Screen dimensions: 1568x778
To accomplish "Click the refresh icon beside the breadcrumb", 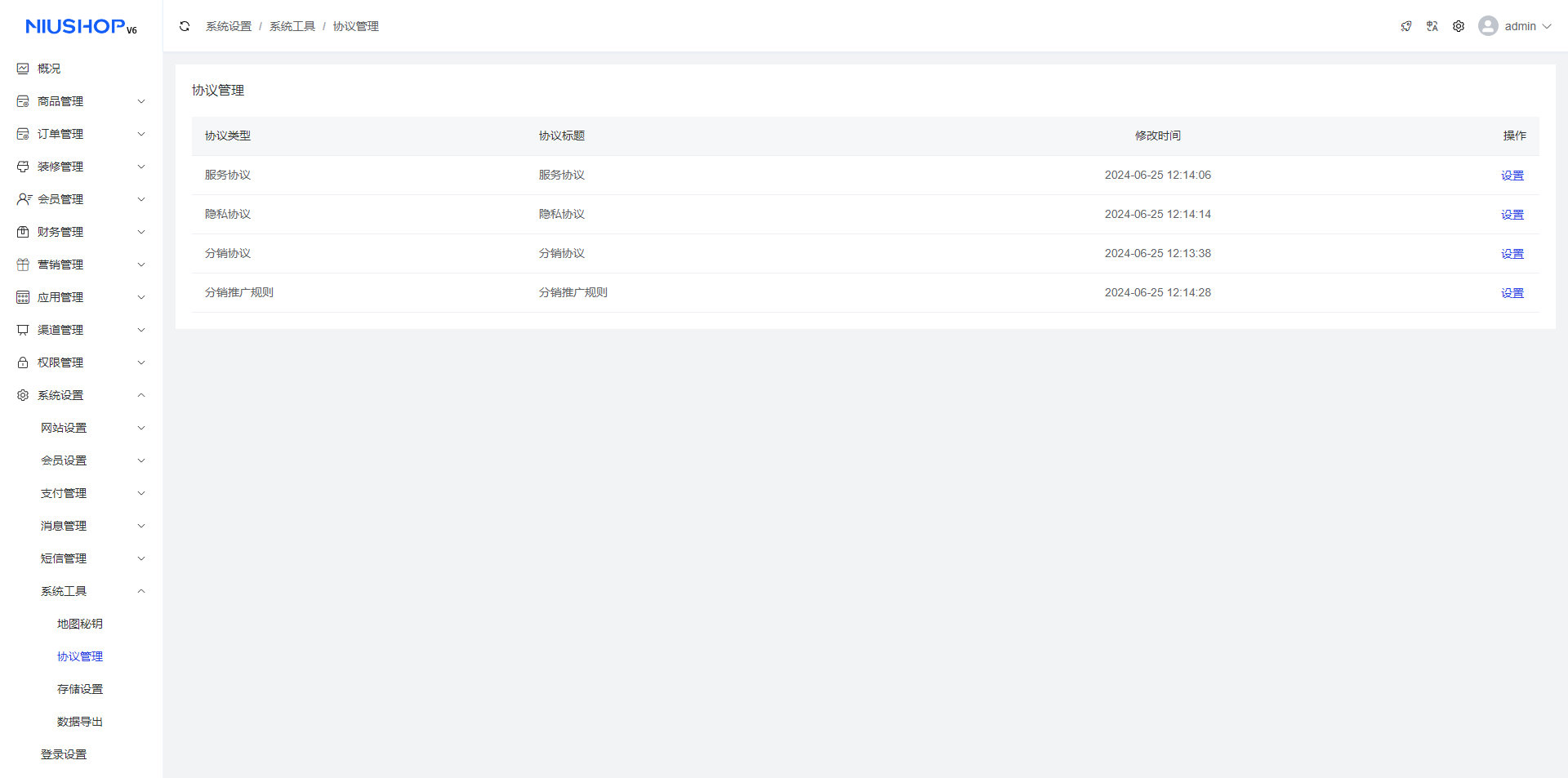I will (x=185, y=26).
